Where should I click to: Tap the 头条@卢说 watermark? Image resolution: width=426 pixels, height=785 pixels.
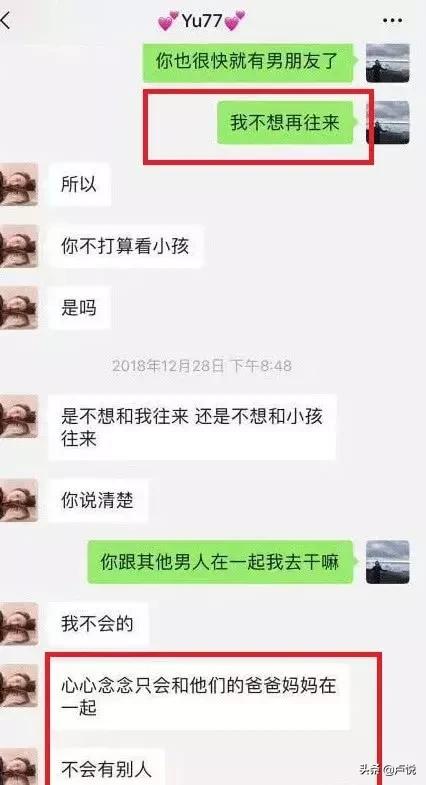(387, 768)
